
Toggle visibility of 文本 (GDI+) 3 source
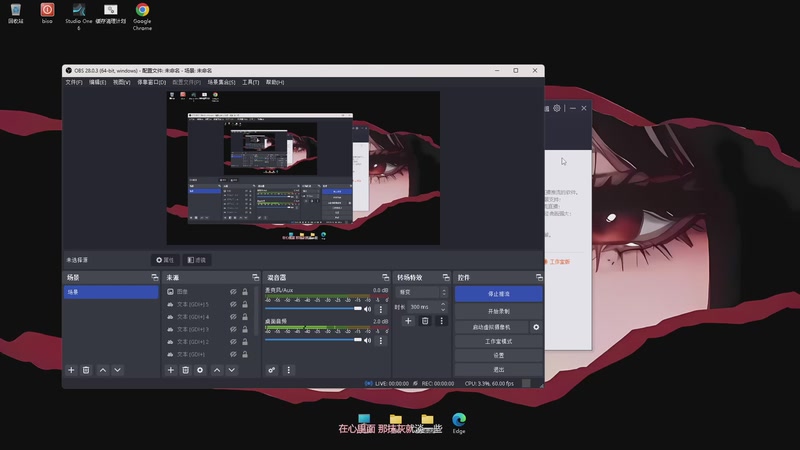tap(233, 329)
